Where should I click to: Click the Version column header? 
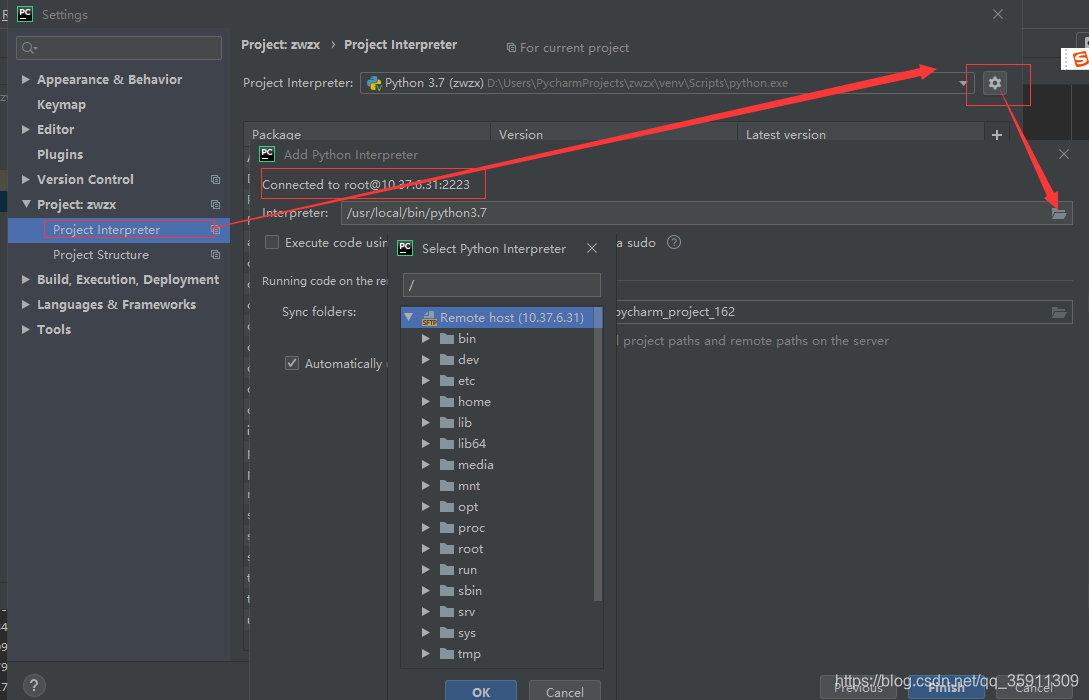click(x=614, y=135)
